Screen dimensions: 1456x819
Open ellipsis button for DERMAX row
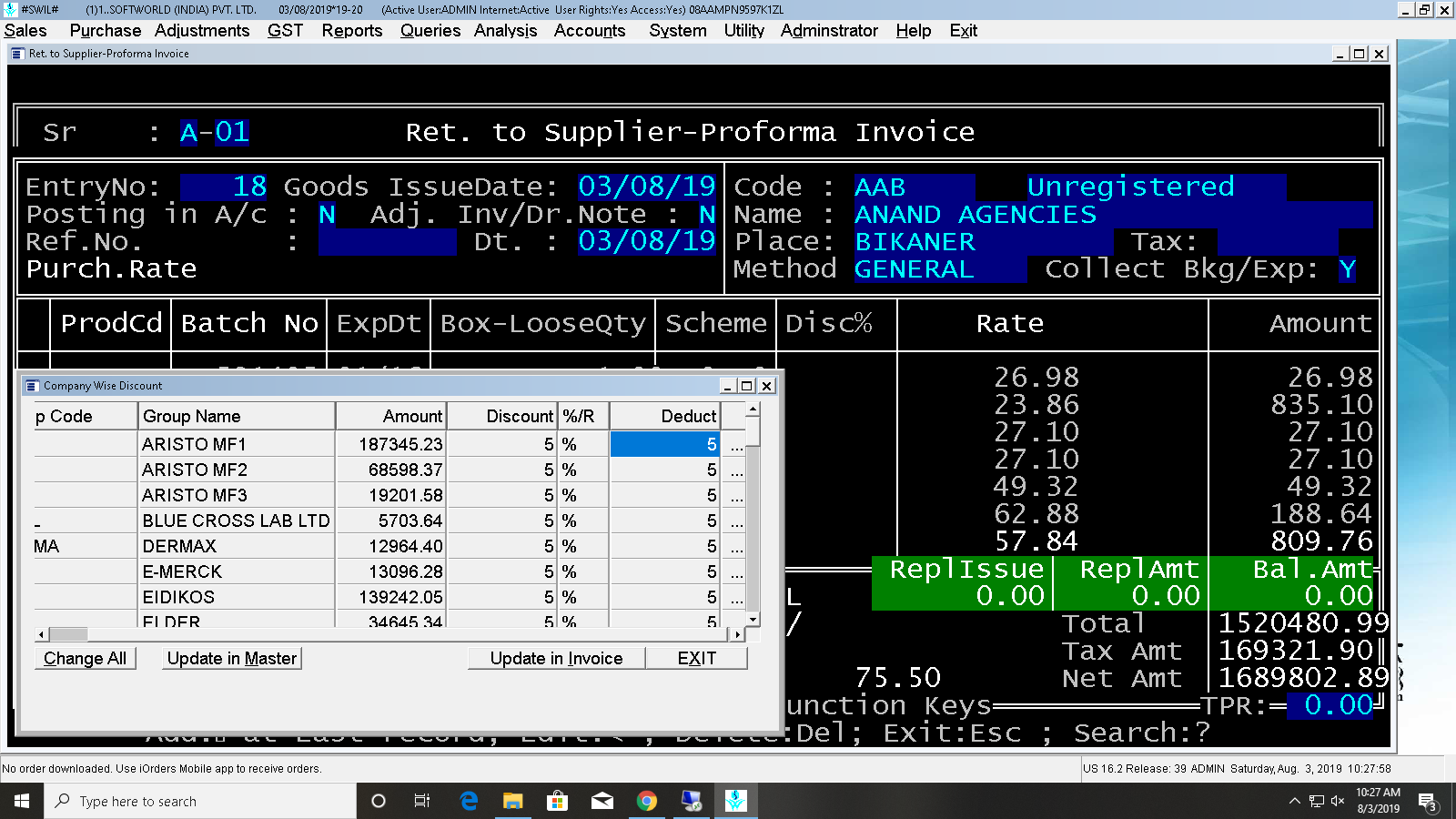[737, 546]
